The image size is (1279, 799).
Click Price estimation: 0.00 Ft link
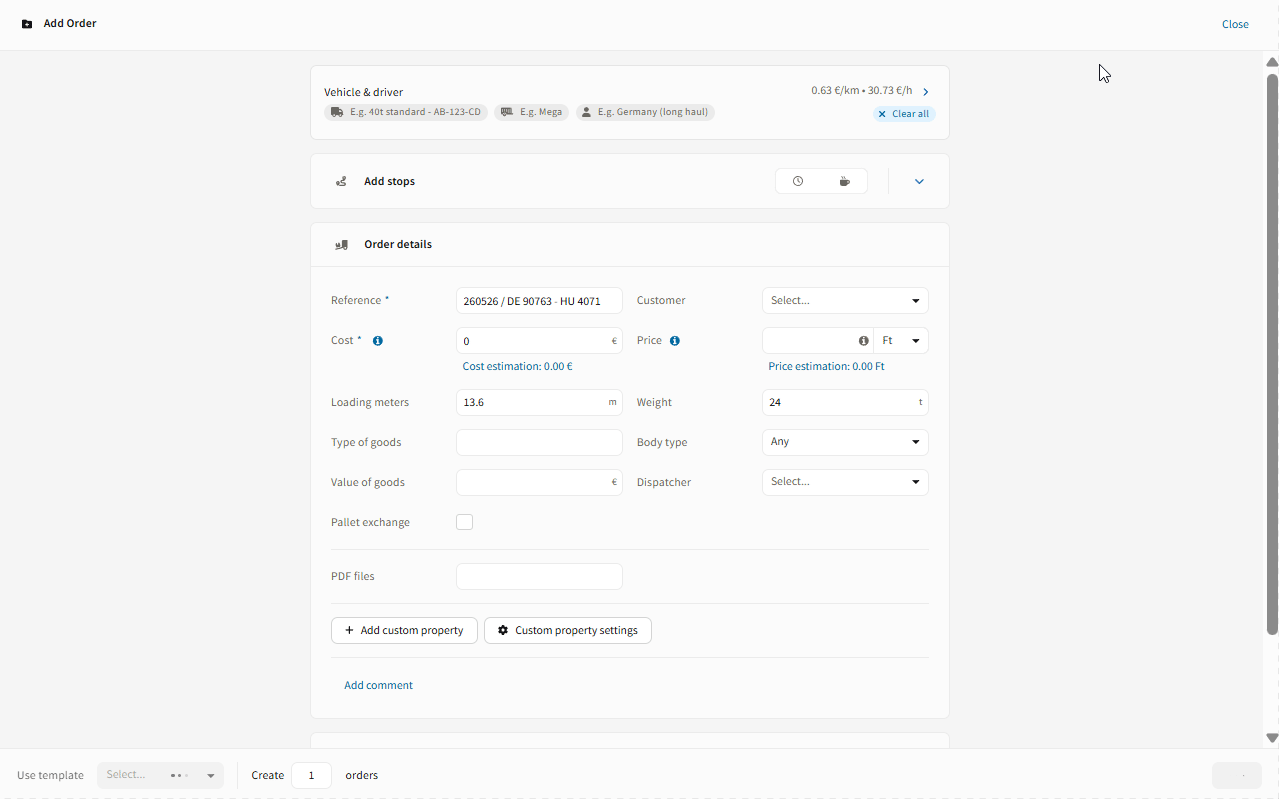coord(826,367)
